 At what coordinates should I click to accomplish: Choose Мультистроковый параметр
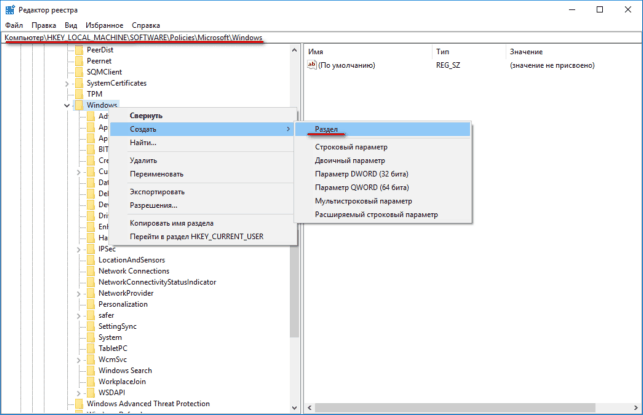coord(383,201)
